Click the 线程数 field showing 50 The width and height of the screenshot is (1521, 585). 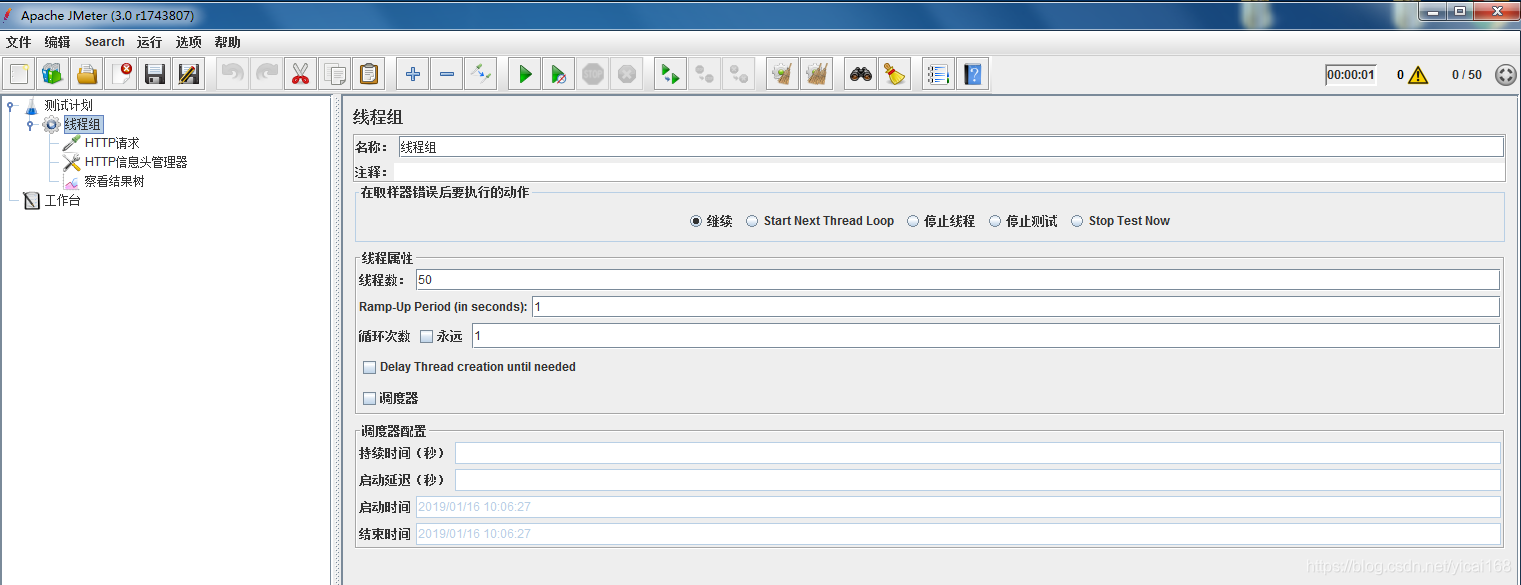pyautogui.click(x=957, y=280)
